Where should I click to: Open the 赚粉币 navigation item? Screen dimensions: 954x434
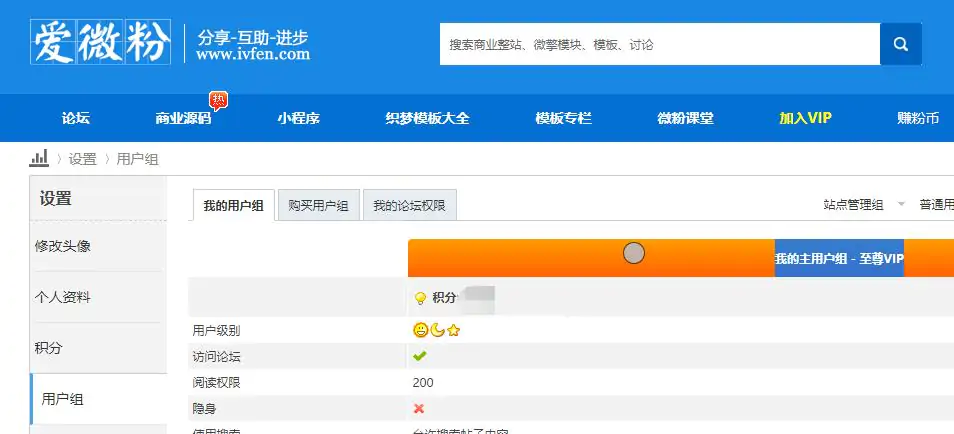(918, 118)
